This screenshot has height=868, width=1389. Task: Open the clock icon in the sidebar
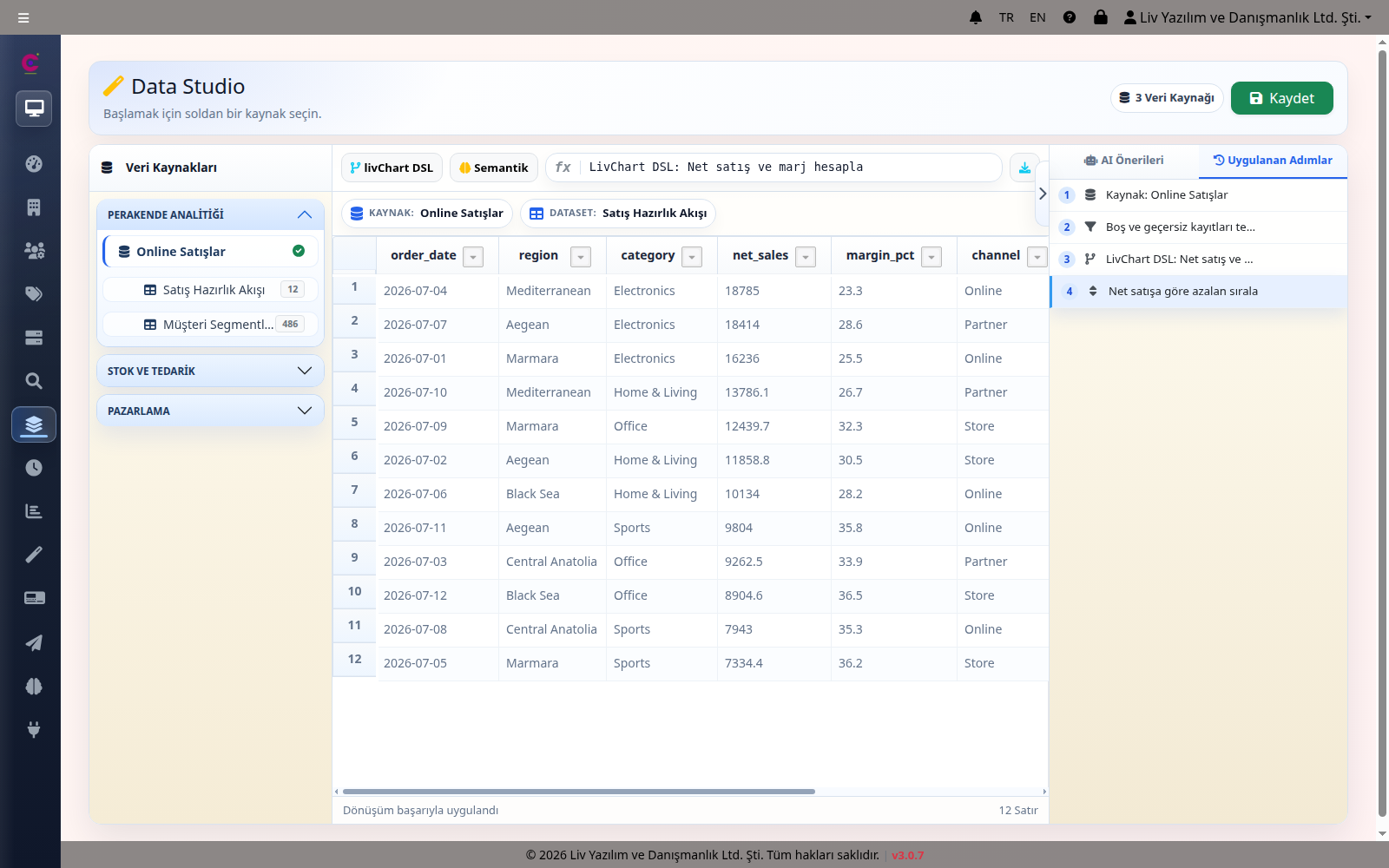pos(34,468)
